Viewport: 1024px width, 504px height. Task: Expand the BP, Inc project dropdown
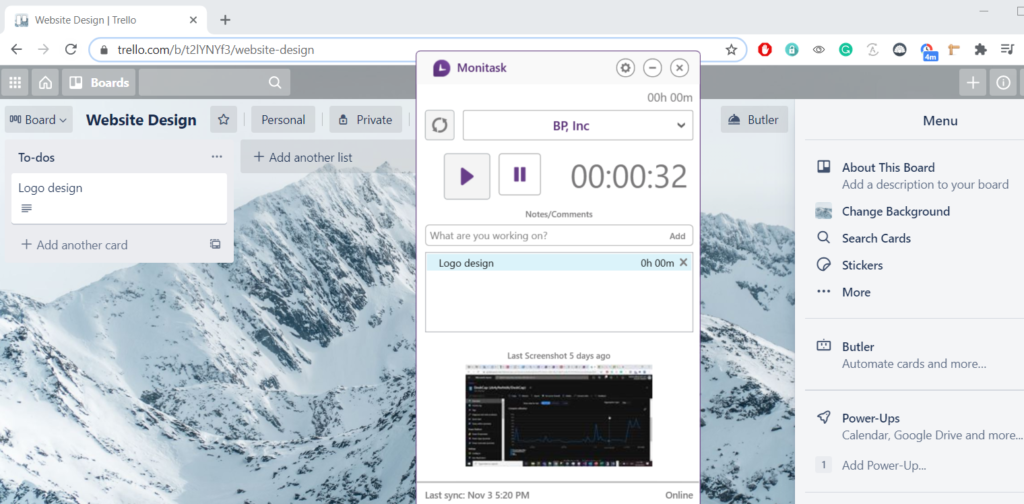[x=578, y=126]
